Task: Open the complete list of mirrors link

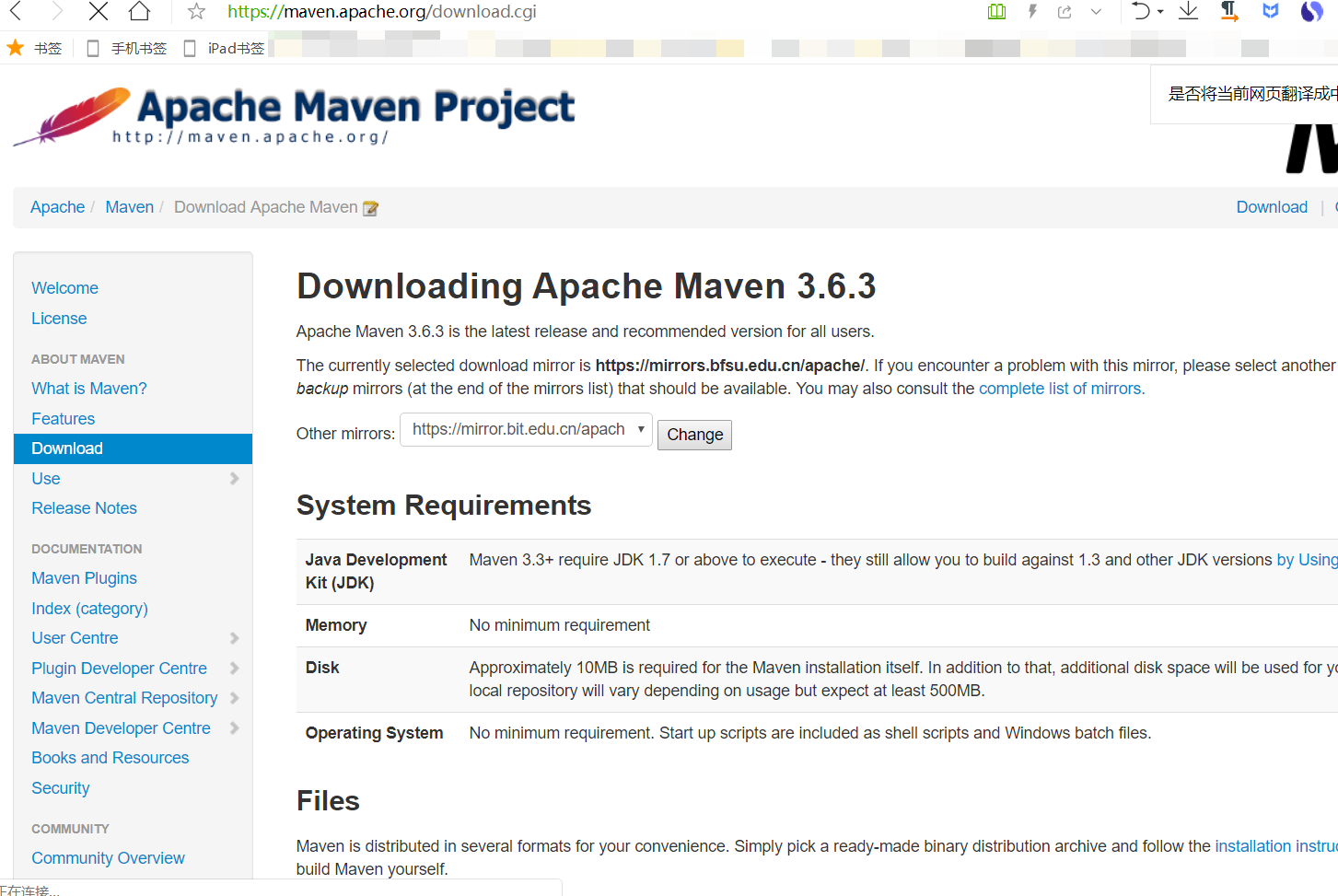Action: (x=1062, y=389)
